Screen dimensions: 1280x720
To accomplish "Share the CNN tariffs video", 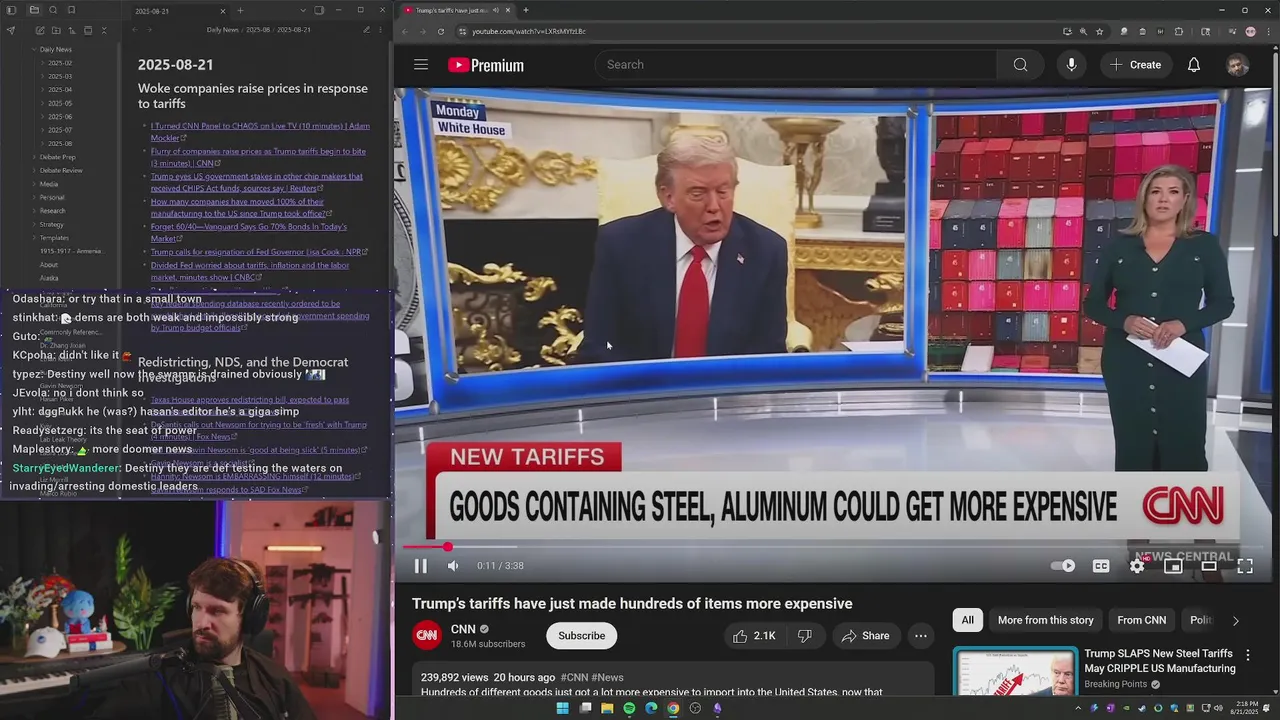I will [x=865, y=636].
